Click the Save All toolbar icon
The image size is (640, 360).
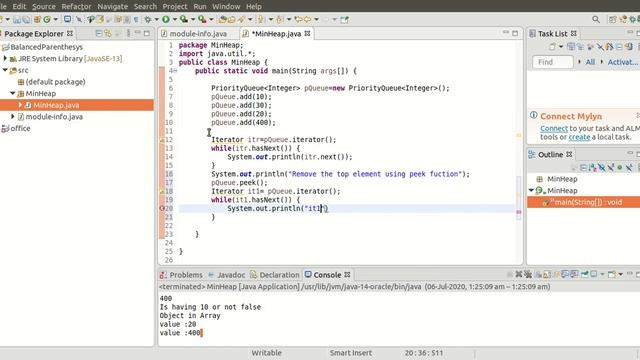(26, 20)
